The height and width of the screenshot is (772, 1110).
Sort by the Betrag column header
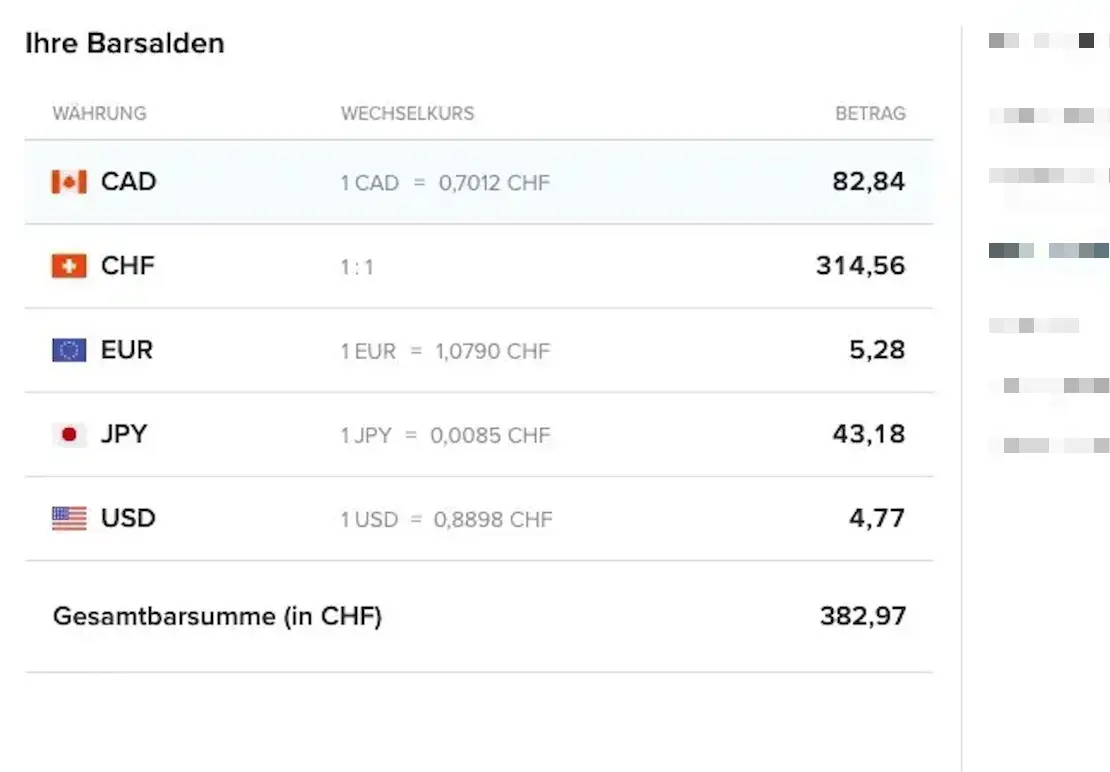pos(870,113)
